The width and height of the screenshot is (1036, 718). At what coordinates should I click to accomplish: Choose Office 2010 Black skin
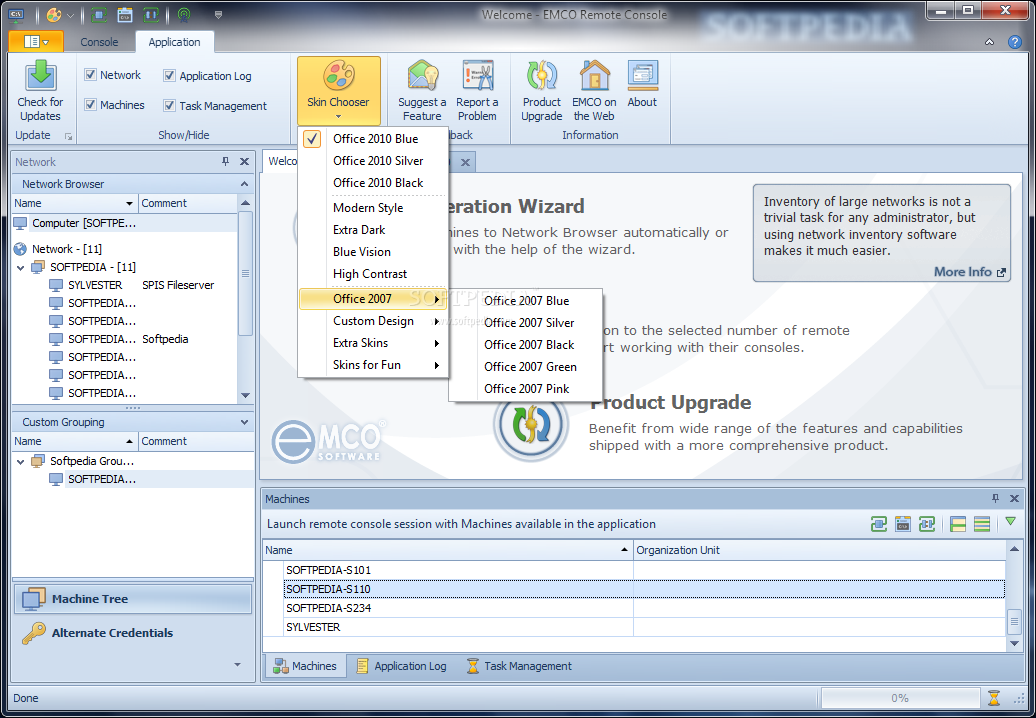point(374,182)
